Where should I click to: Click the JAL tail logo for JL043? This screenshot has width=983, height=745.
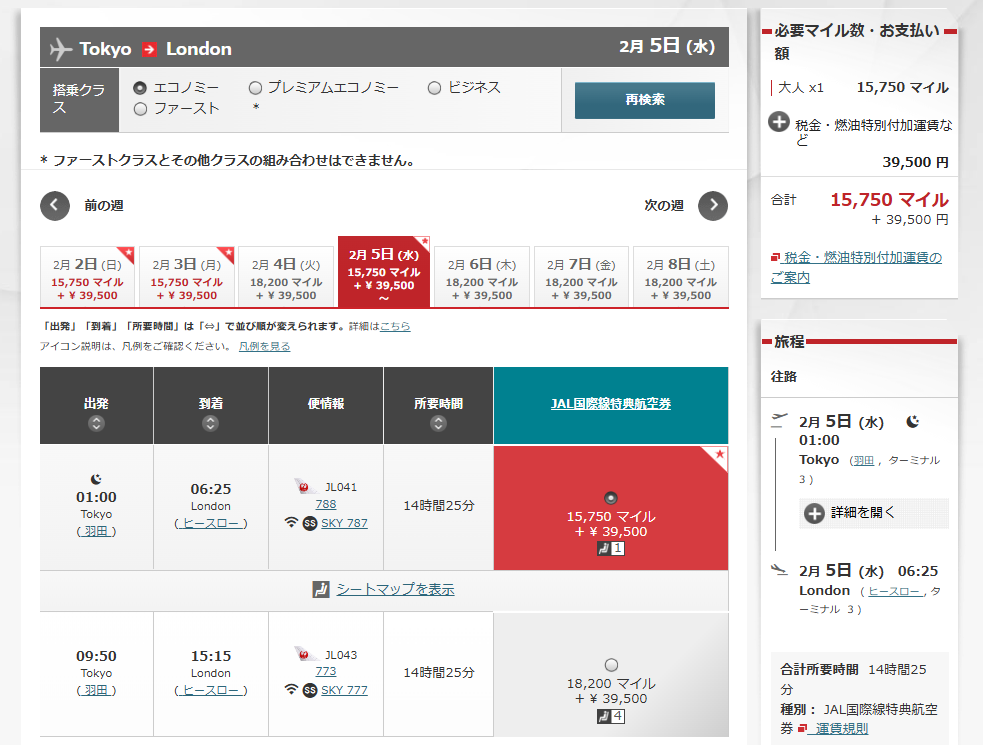click(305, 654)
